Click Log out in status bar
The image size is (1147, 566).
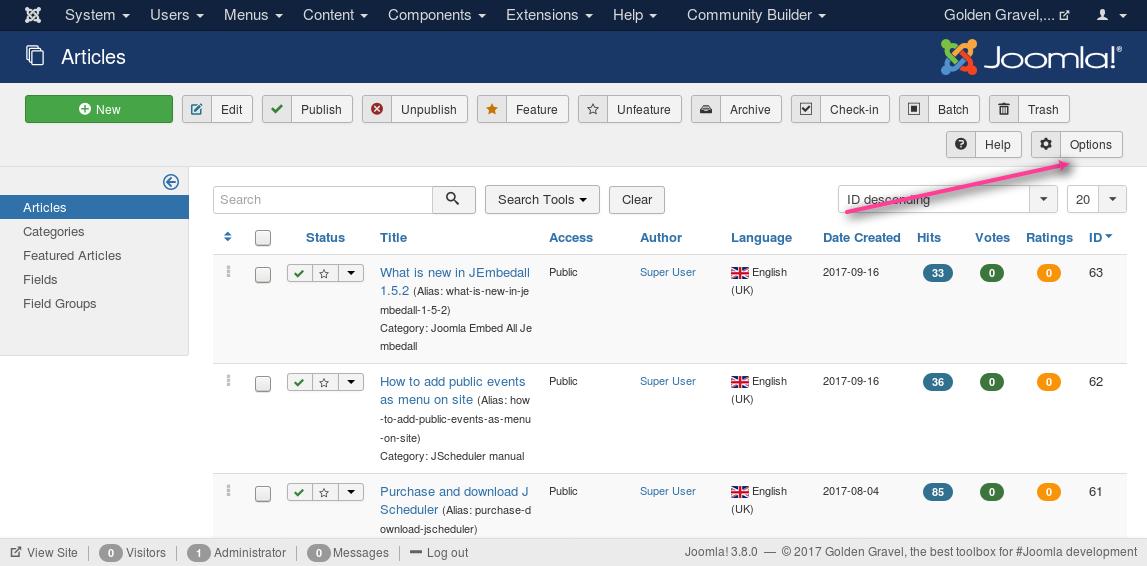pyautogui.click(x=439, y=552)
